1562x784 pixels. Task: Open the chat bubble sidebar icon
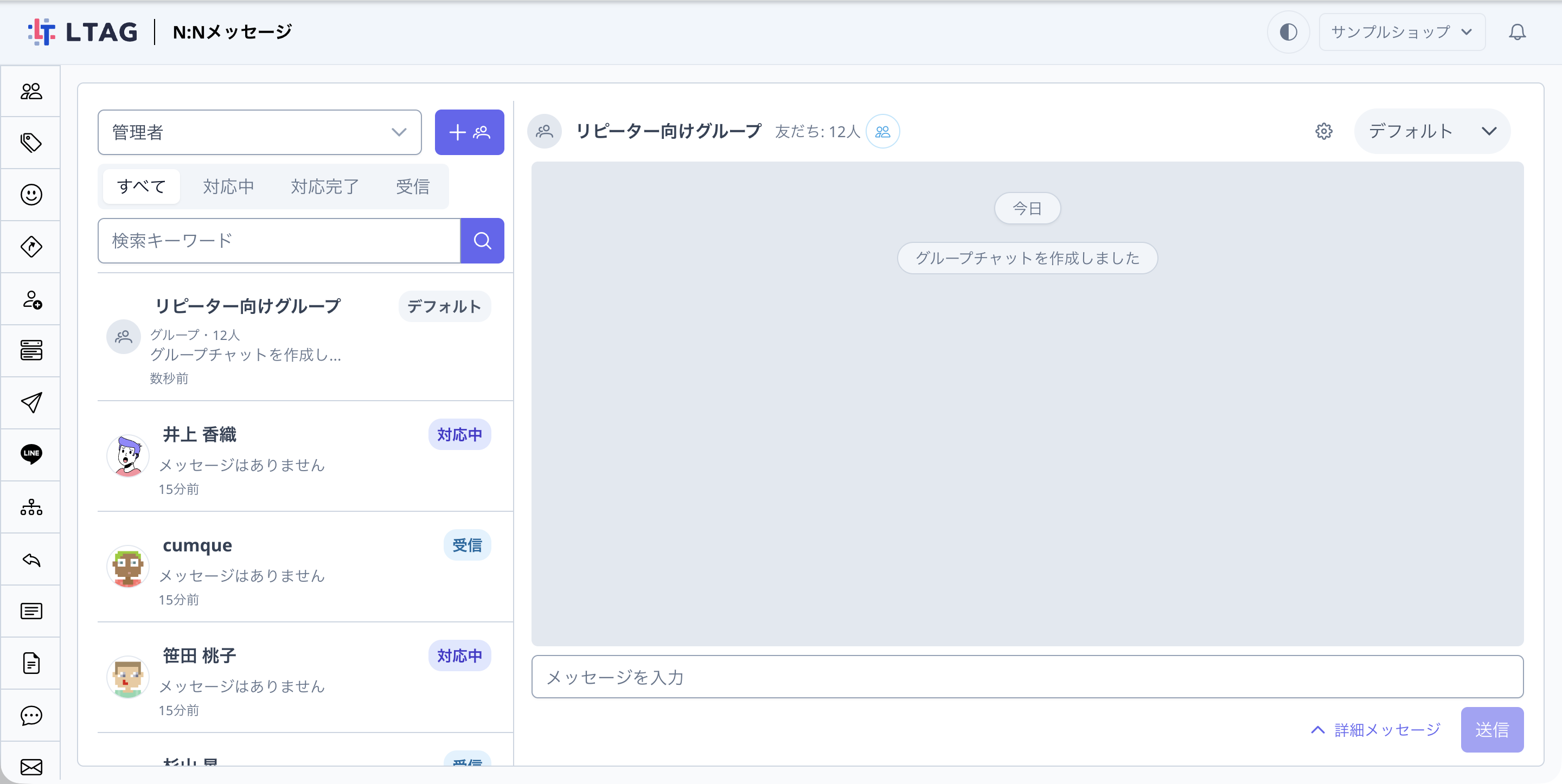(x=31, y=716)
